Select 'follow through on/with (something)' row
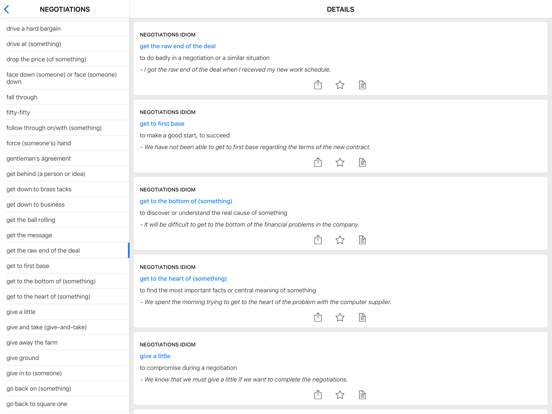 [65, 128]
